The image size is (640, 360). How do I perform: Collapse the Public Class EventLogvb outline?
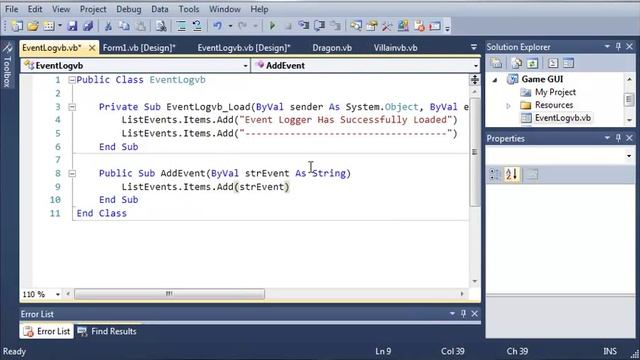pyautogui.click(x=72, y=80)
